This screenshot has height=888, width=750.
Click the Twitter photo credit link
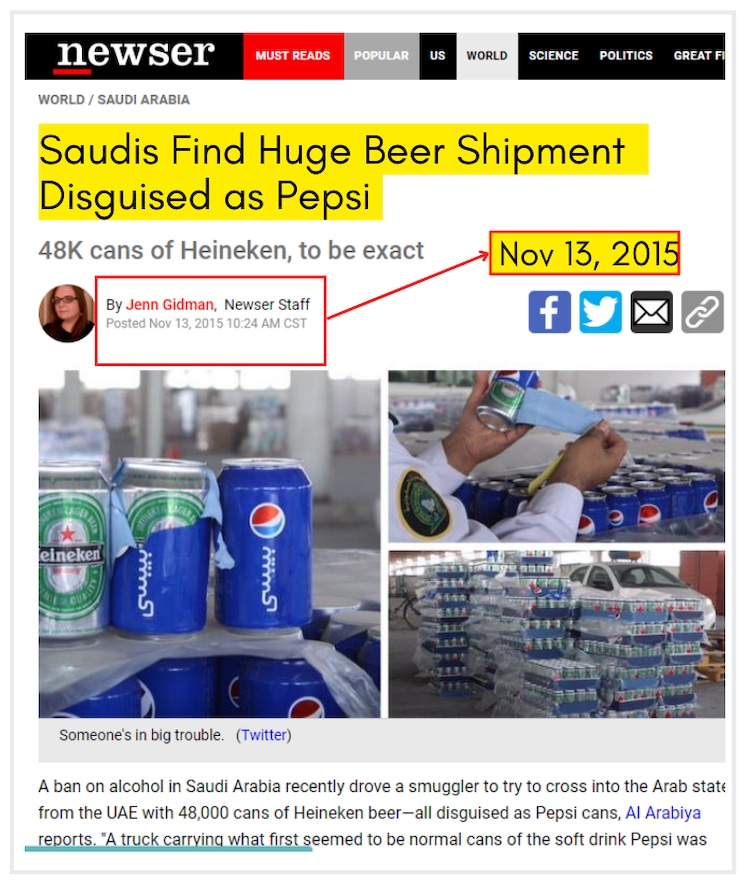(264, 735)
